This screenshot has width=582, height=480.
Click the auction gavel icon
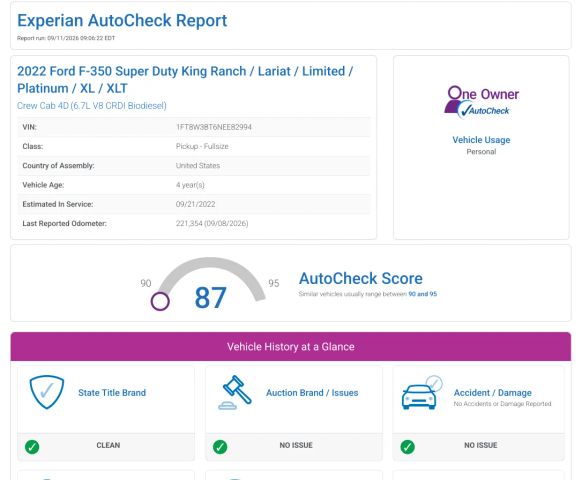point(235,392)
